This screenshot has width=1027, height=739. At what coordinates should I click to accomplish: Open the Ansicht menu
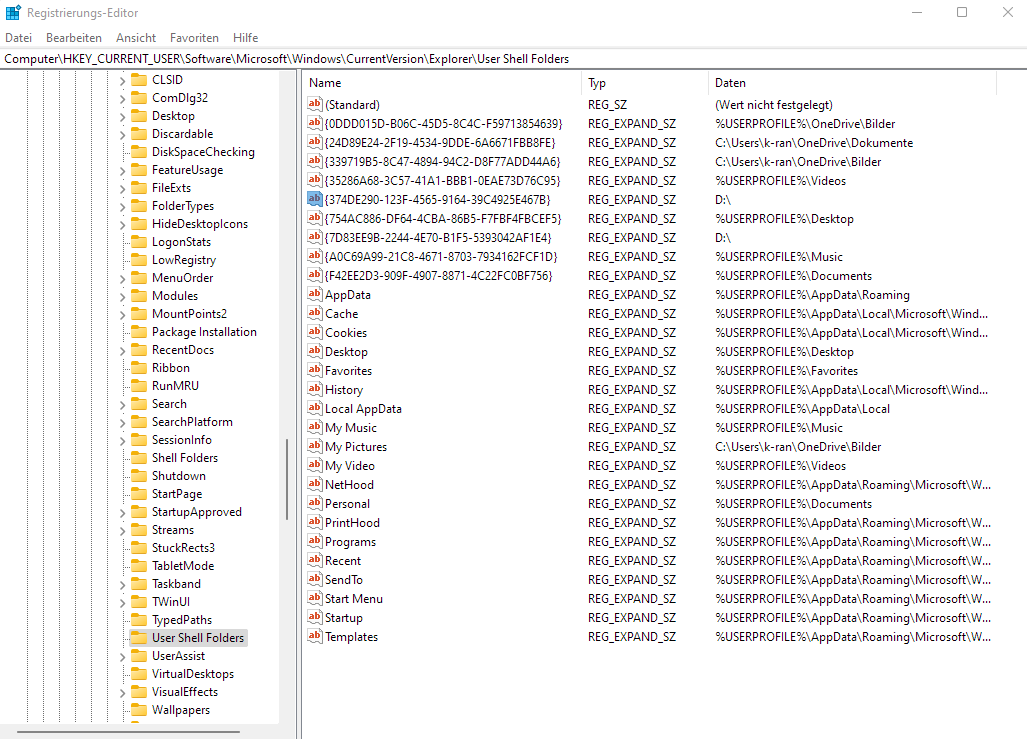[x=136, y=38]
